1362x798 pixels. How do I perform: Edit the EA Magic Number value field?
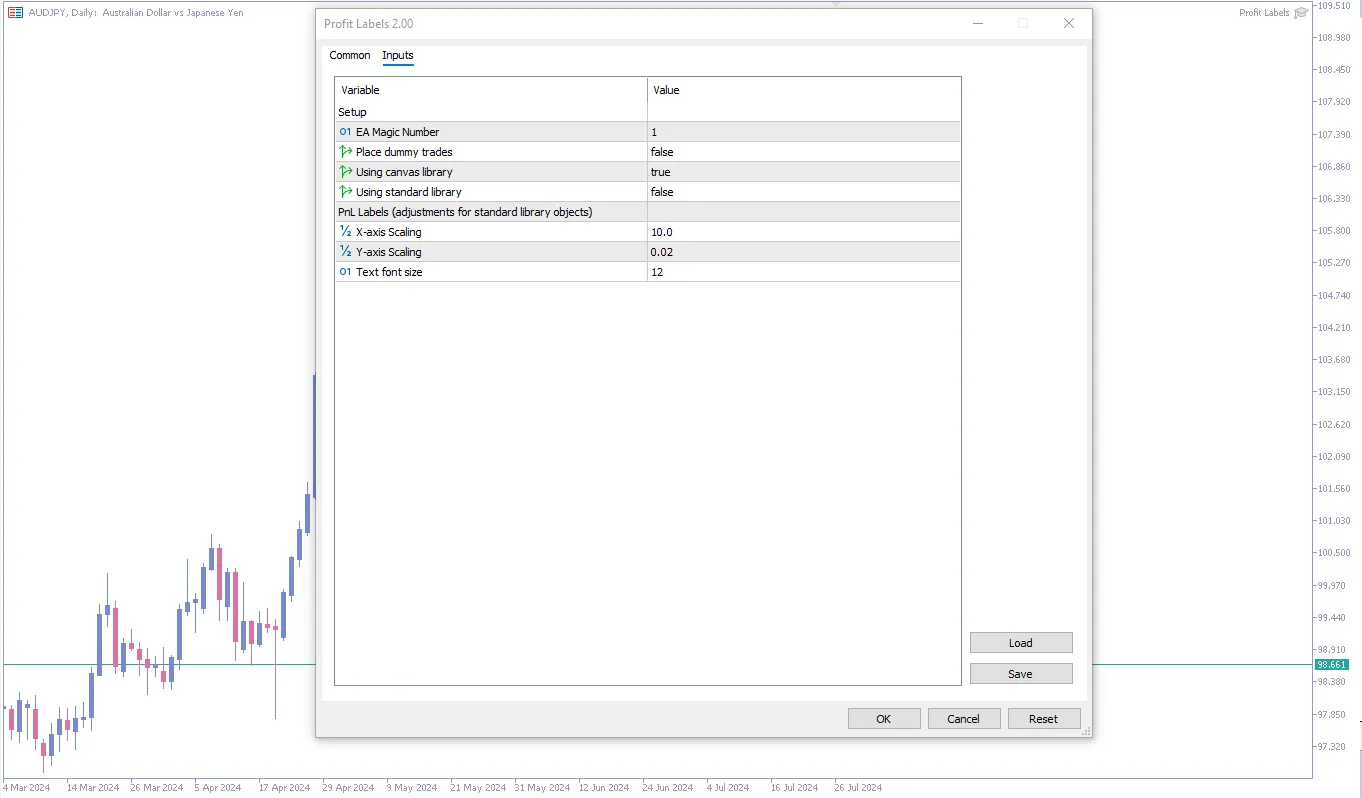(803, 132)
